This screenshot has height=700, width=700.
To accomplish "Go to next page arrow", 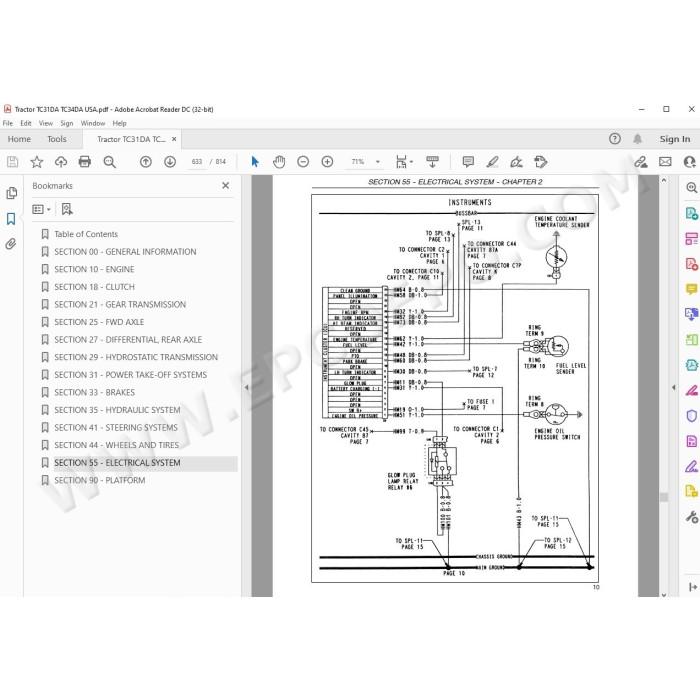I will 170,162.
